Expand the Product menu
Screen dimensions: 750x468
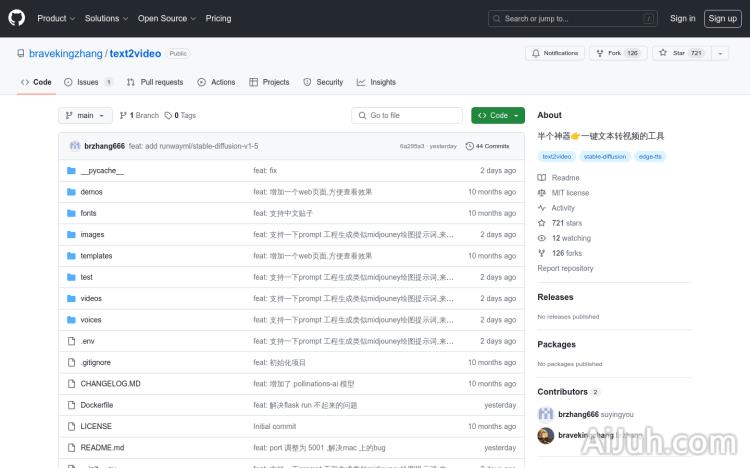[56, 18]
